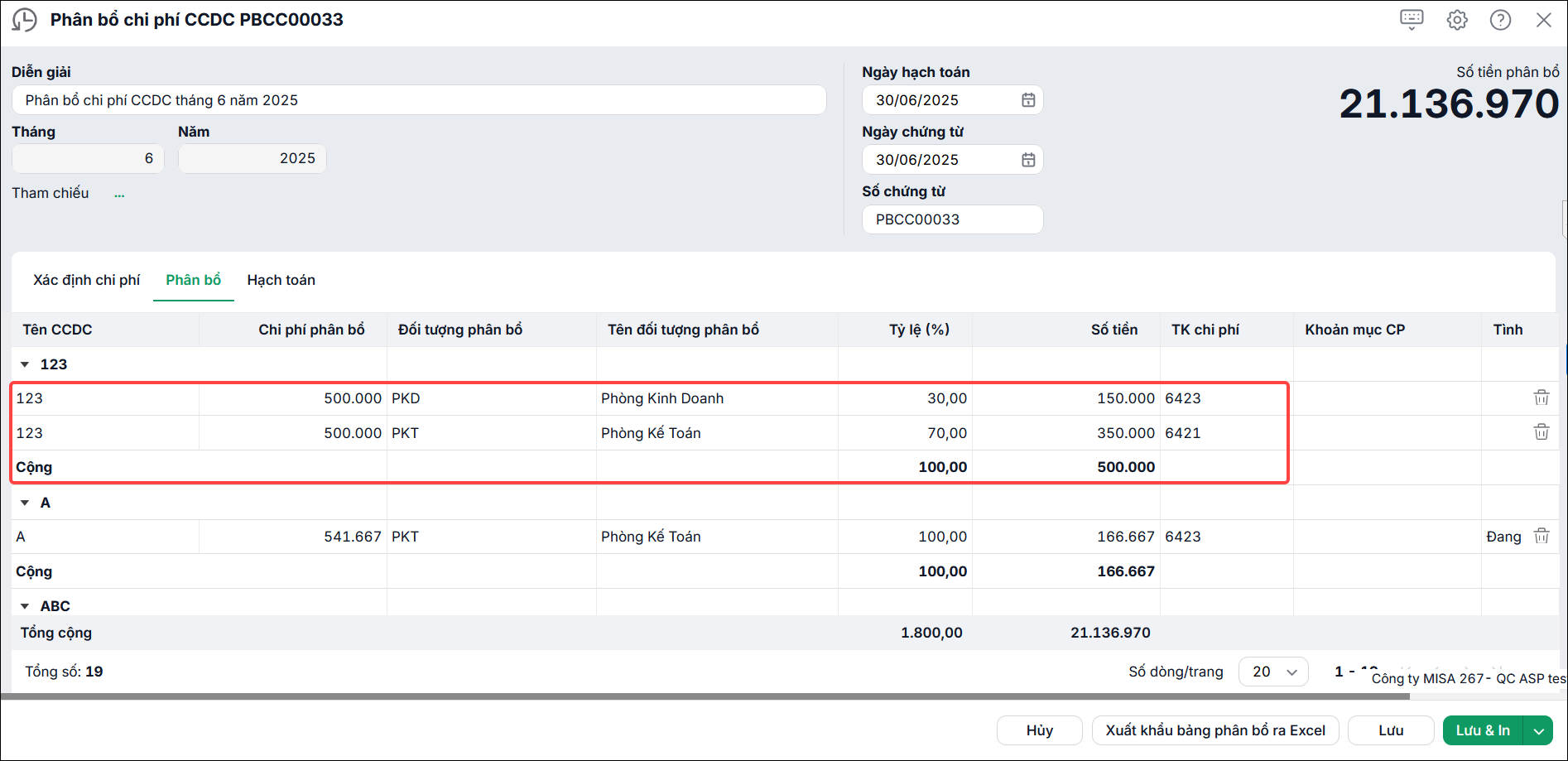Switch to Xác định chi phí tab
Screen dimensions: 1568x761
coord(87,280)
